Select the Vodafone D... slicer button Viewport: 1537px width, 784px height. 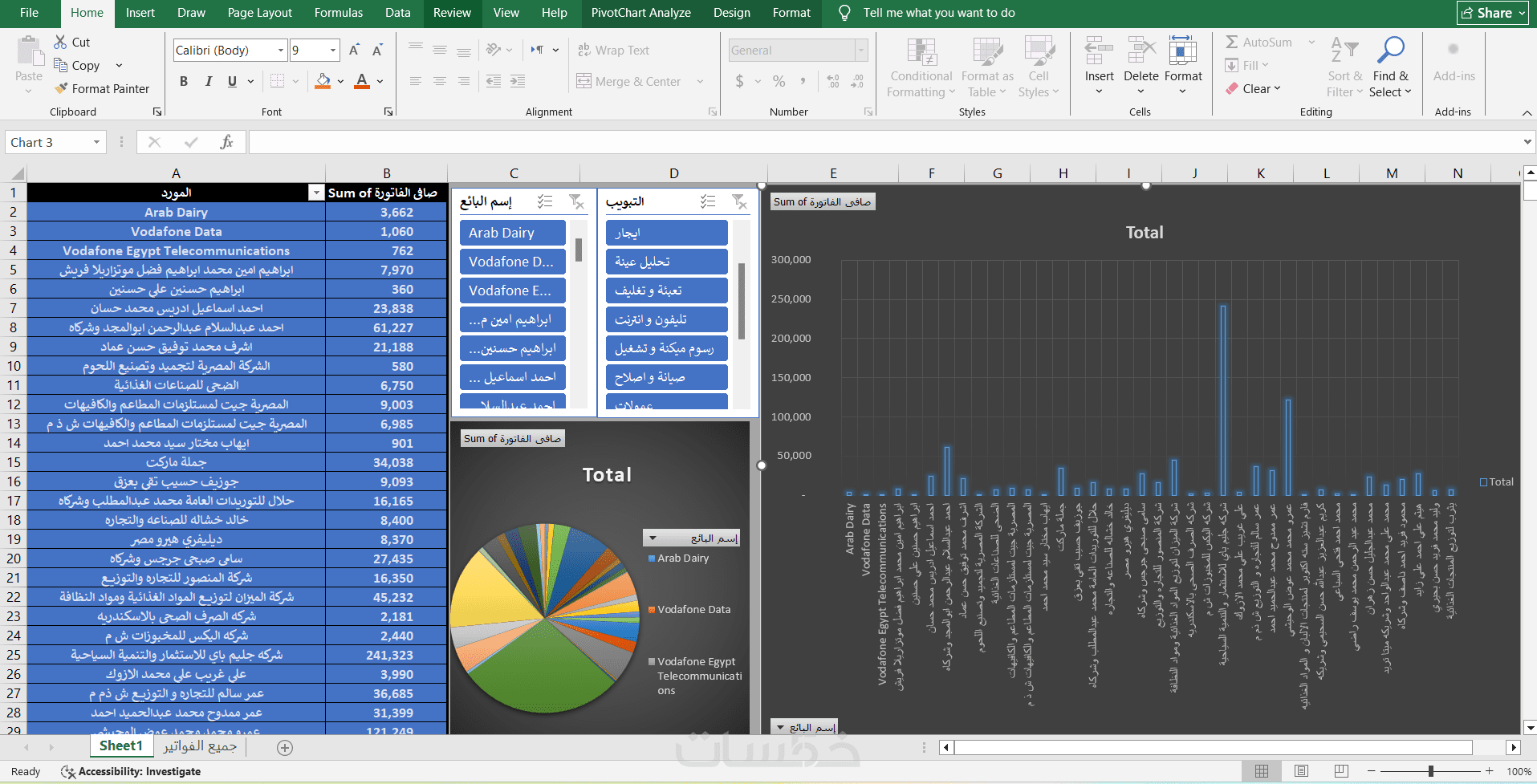tap(512, 262)
